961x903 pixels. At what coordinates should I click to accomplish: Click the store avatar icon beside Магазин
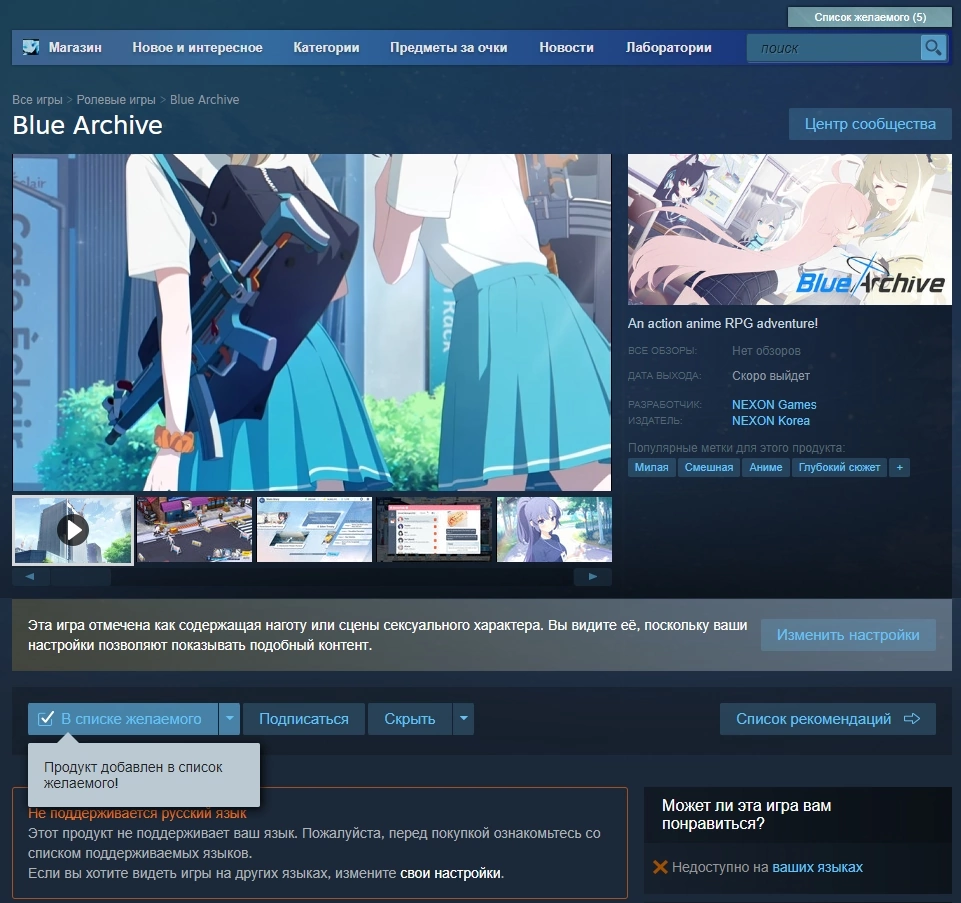(31, 47)
